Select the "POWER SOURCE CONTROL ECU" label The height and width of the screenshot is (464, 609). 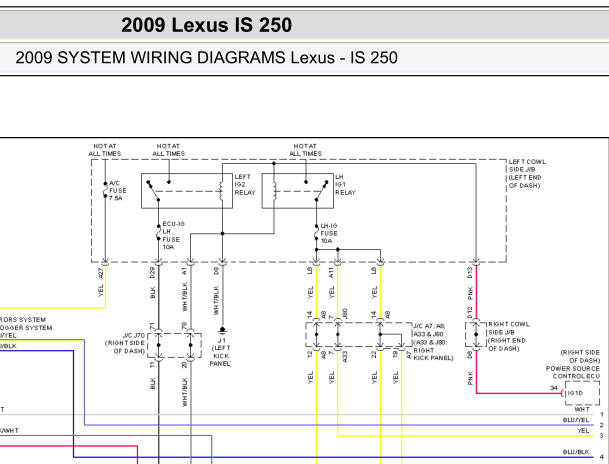[572, 372]
